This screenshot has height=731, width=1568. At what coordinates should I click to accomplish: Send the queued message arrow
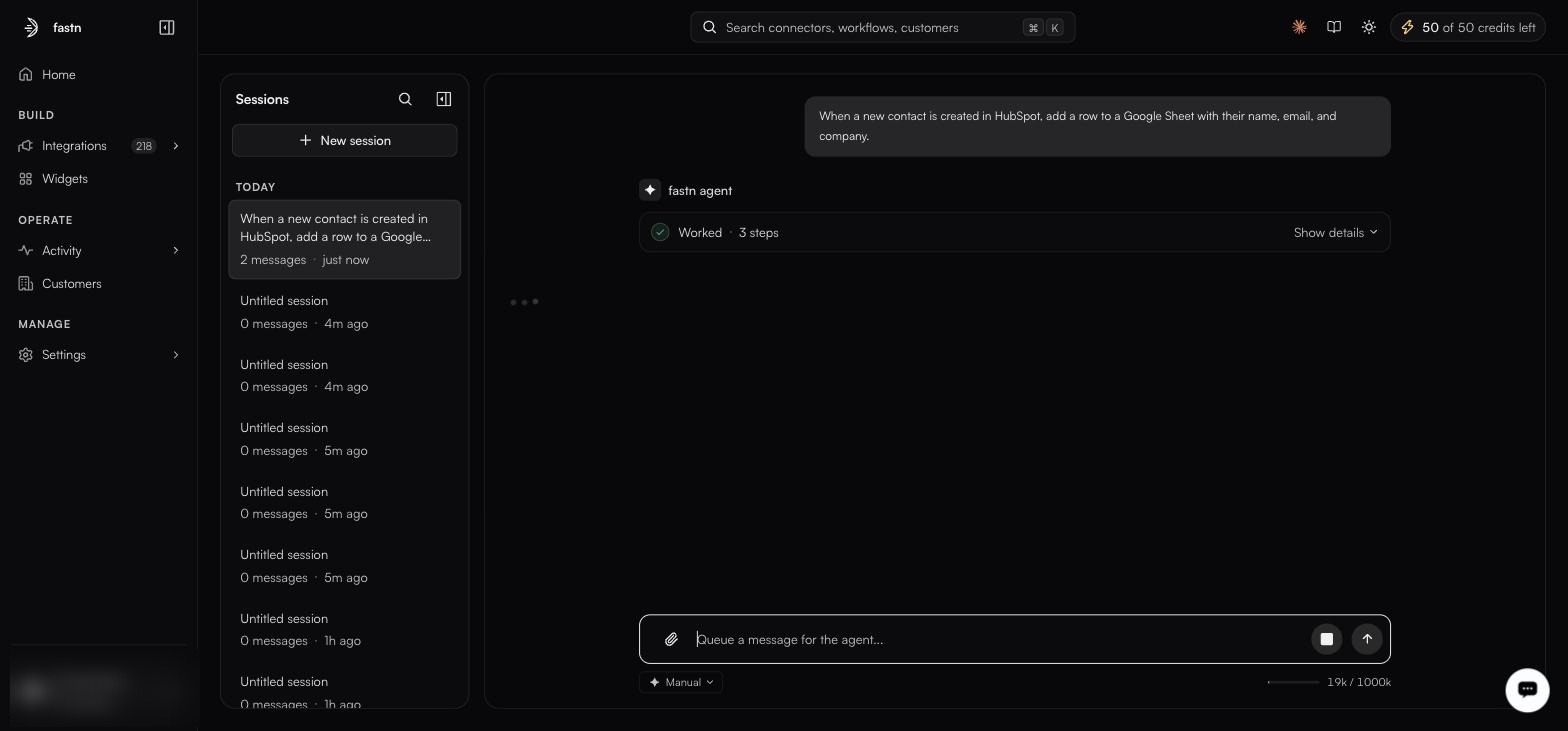(x=1367, y=640)
